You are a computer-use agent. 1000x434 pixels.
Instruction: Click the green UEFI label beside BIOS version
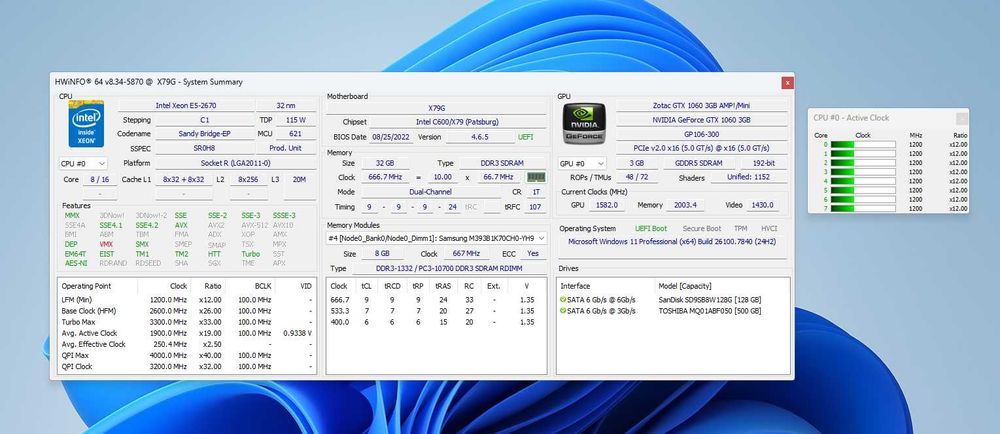(526, 137)
